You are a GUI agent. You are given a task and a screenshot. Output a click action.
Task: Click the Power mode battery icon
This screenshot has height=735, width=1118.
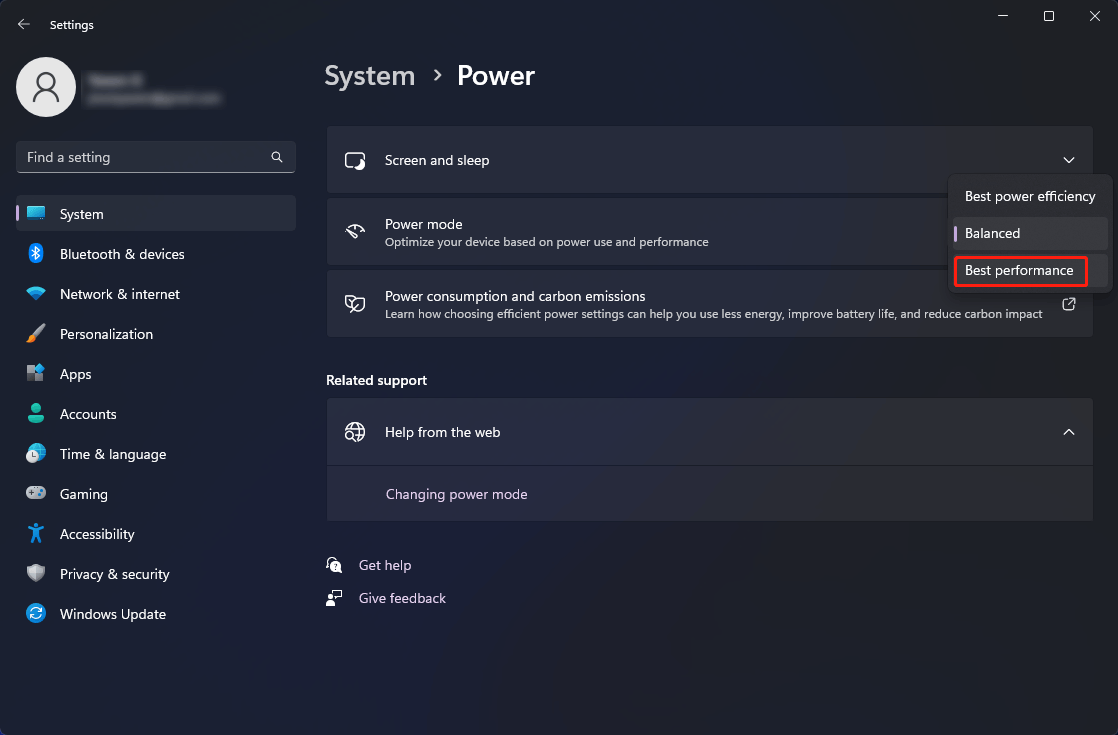point(355,231)
